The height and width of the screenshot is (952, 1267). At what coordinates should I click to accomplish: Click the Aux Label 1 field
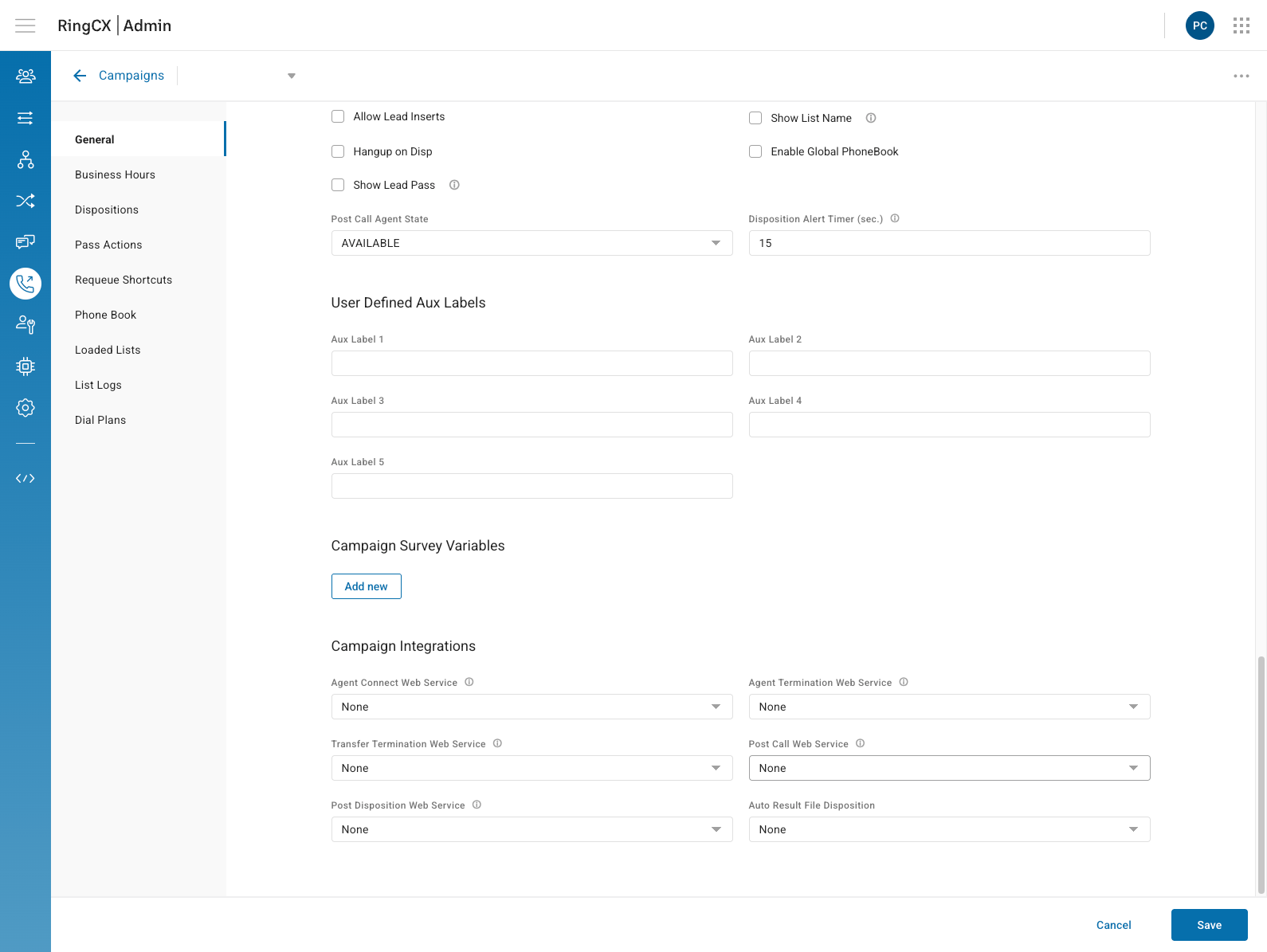tap(532, 363)
